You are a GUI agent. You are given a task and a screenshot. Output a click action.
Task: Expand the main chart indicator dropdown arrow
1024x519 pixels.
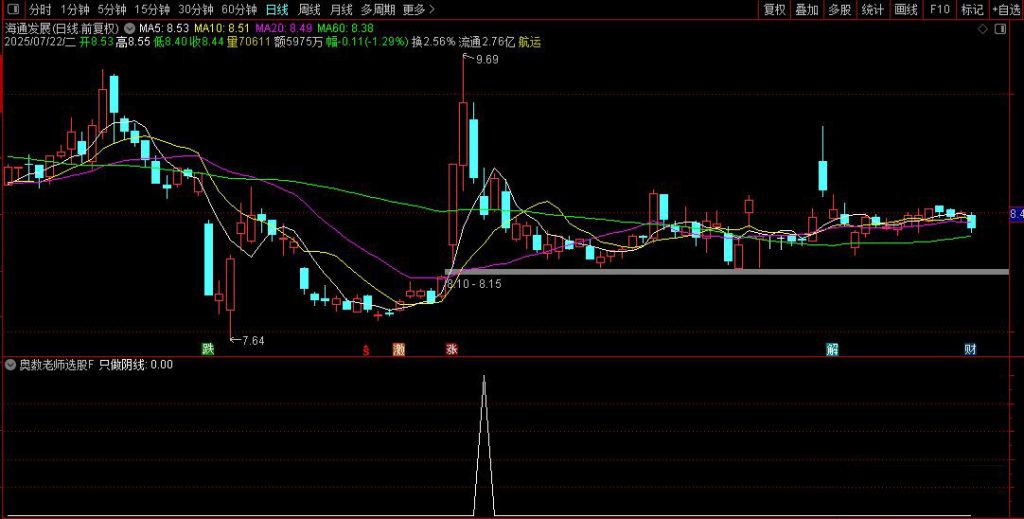pyautogui.click(x=130, y=29)
